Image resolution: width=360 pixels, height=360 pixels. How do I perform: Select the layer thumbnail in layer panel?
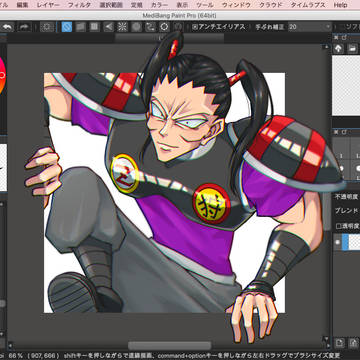(x=355, y=242)
